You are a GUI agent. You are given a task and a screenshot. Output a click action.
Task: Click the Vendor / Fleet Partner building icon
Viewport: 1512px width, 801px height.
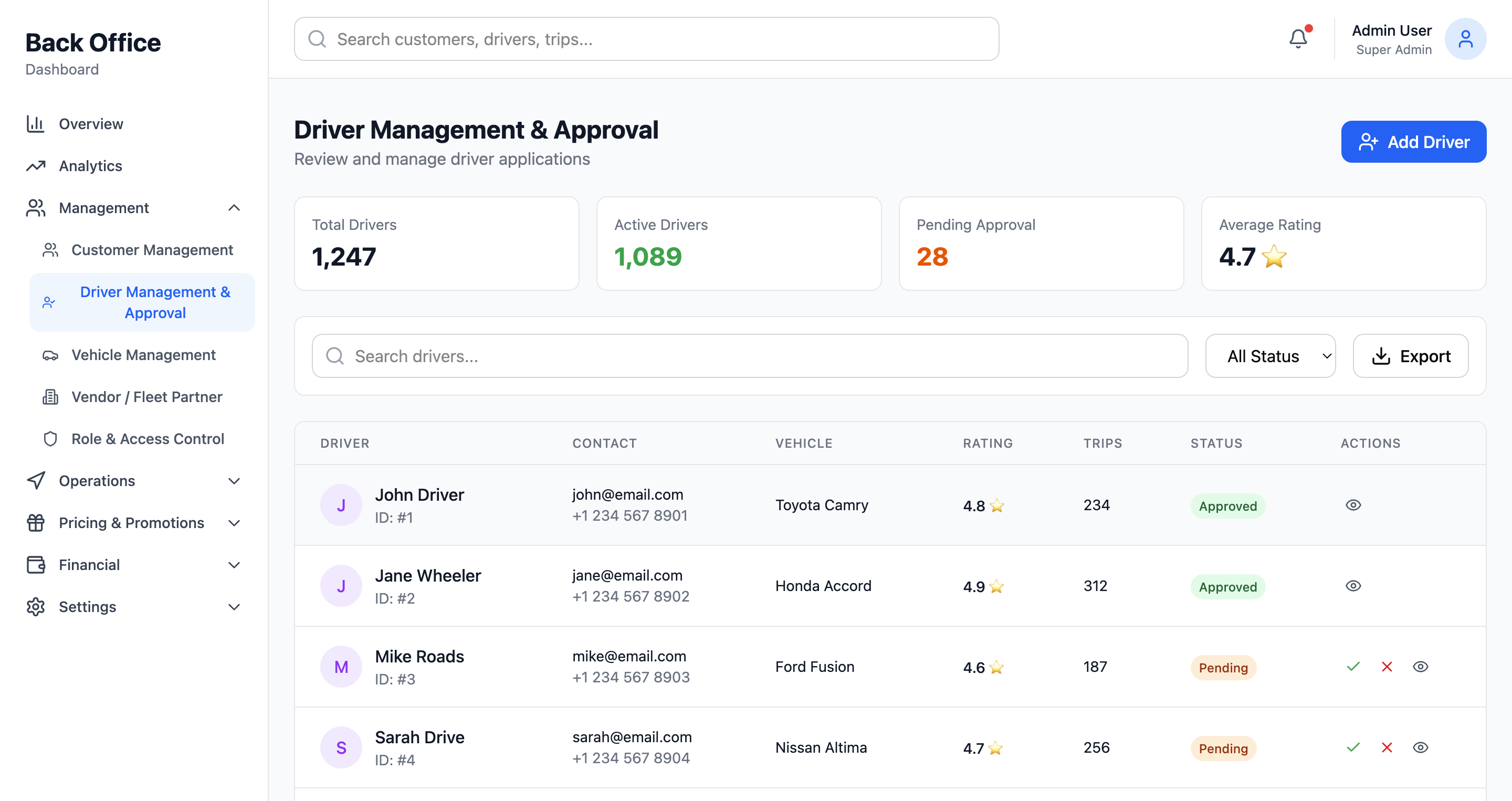point(50,397)
